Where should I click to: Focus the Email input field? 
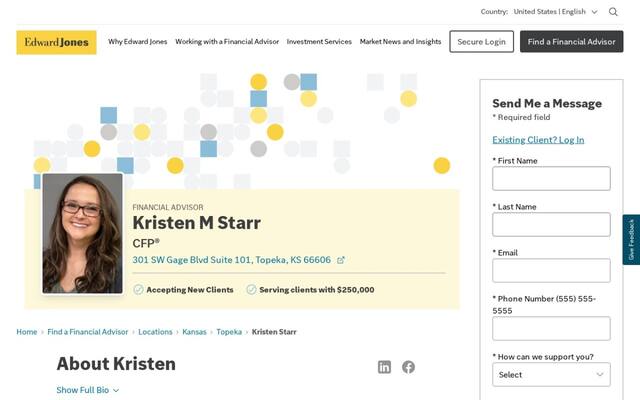(551, 271)
